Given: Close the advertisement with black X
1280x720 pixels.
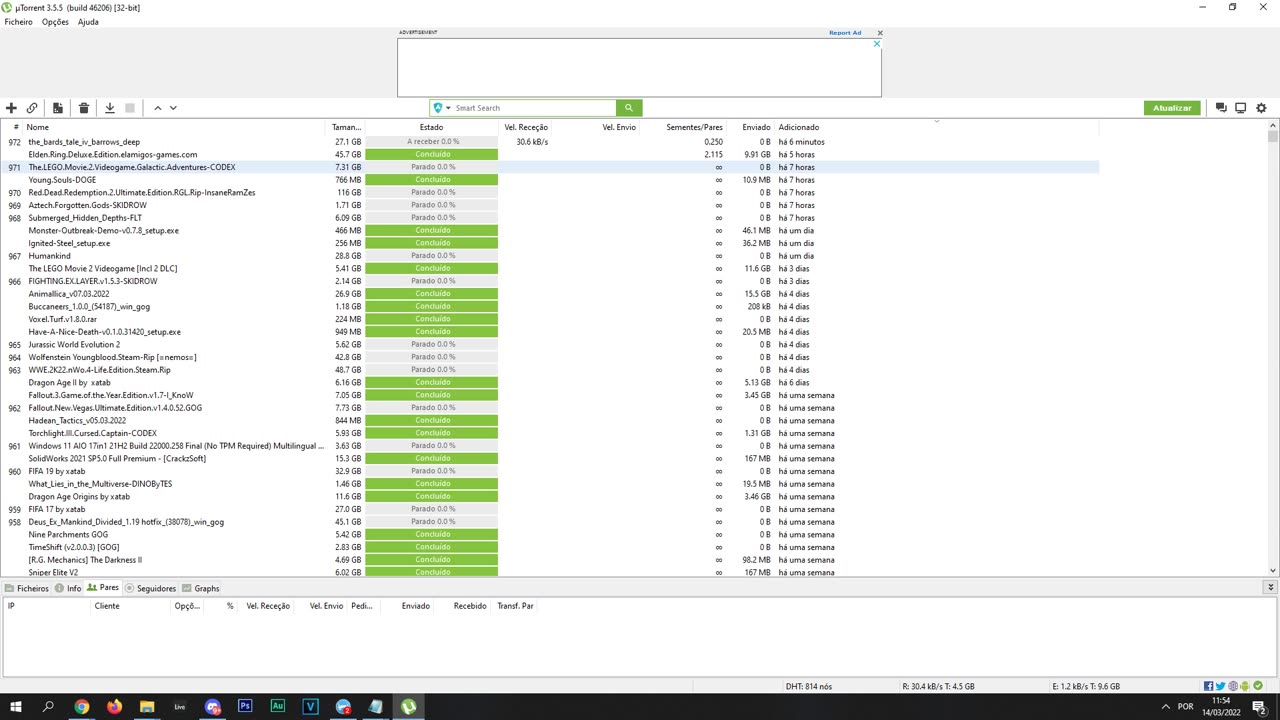Looking at the screenshot, I should (880, 33).
